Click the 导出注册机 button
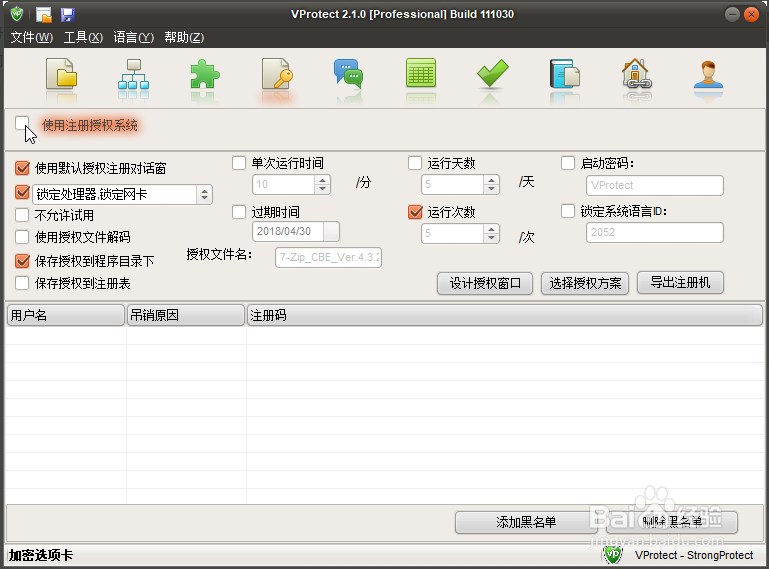This screenshot has width=769, height=569. point(680,282)
